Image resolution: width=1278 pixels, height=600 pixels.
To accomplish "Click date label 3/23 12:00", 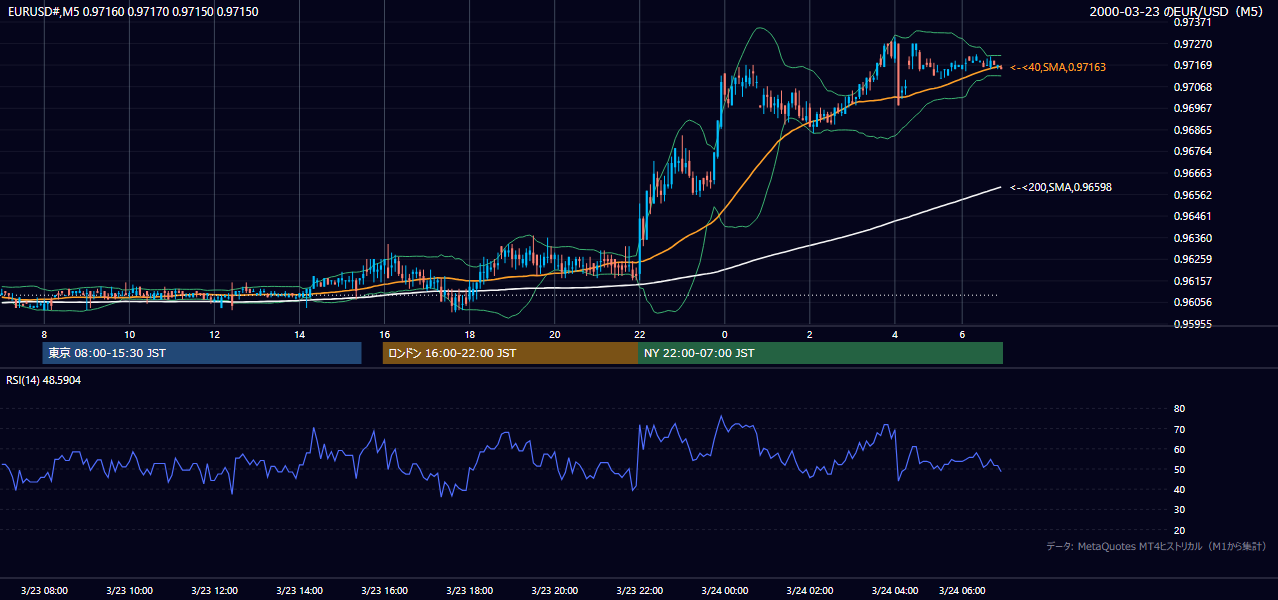I will click(214, 591).
